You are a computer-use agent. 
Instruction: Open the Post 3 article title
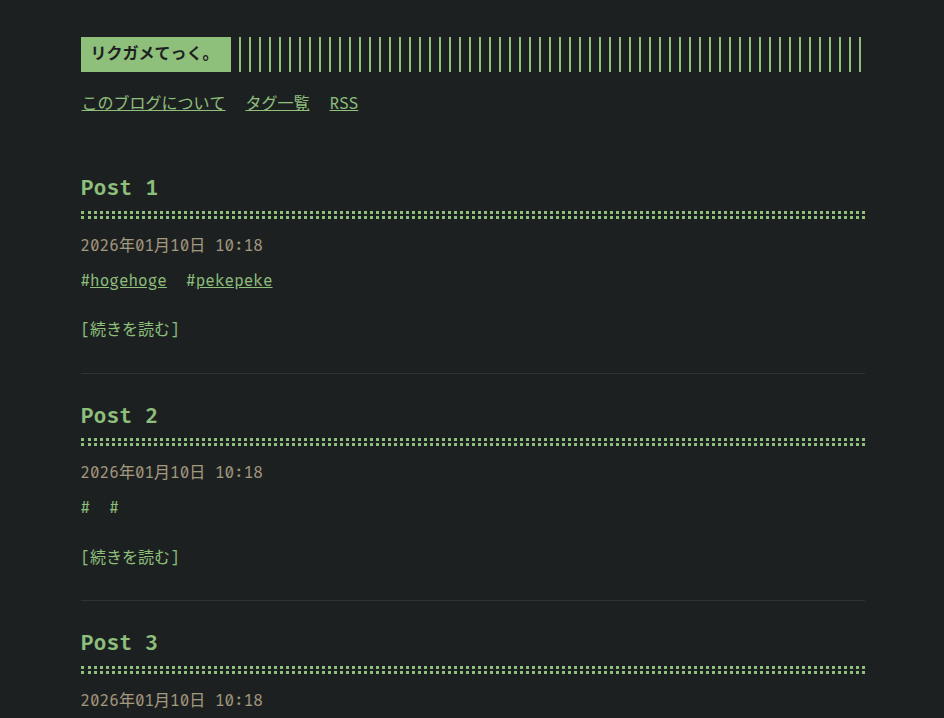(x=119, y=643)
